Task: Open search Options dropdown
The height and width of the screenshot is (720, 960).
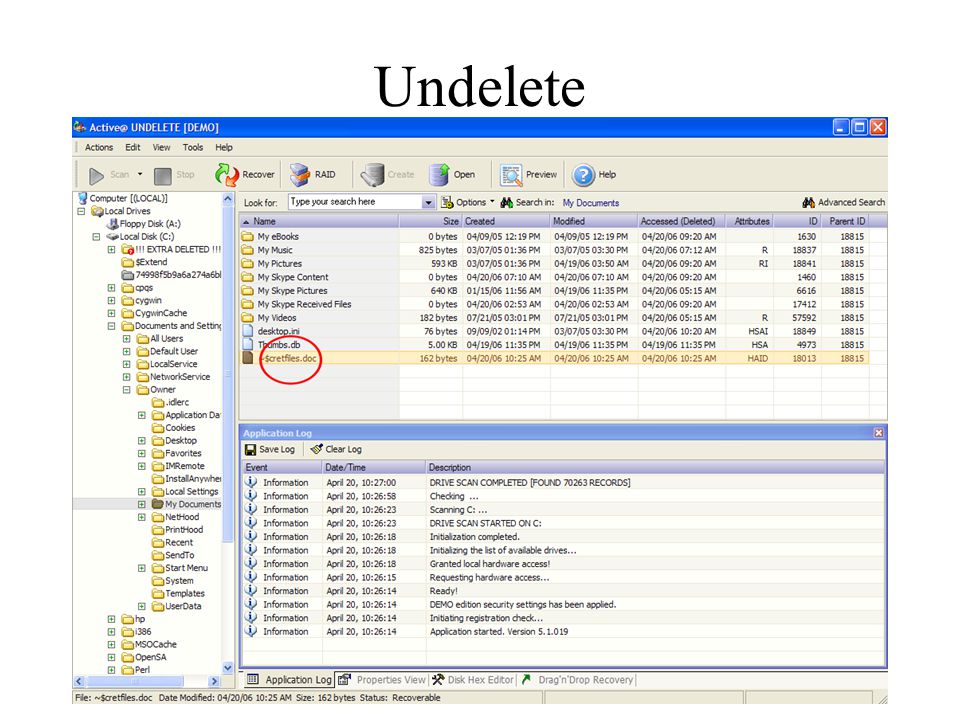Action: pos(468,202)
